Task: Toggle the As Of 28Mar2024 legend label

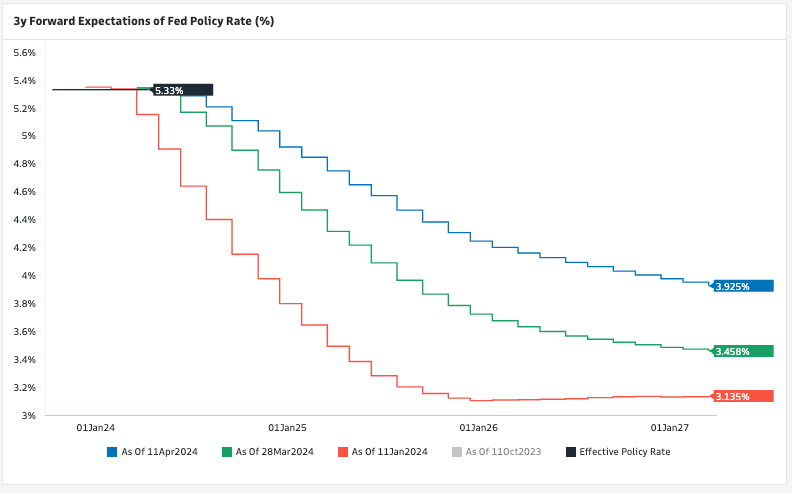Action: click(274, 452)
